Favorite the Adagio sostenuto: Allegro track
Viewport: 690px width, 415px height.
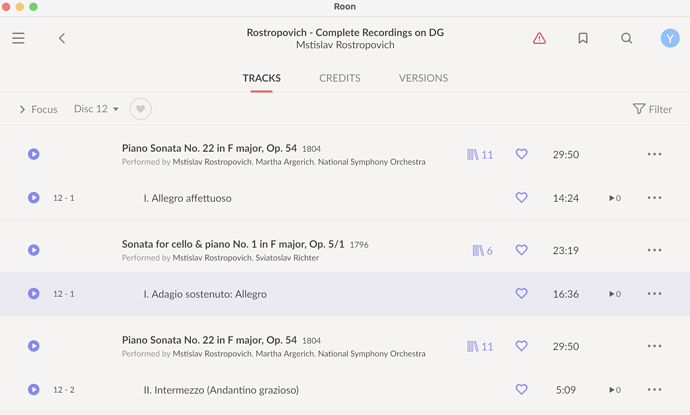click(521, 294)
